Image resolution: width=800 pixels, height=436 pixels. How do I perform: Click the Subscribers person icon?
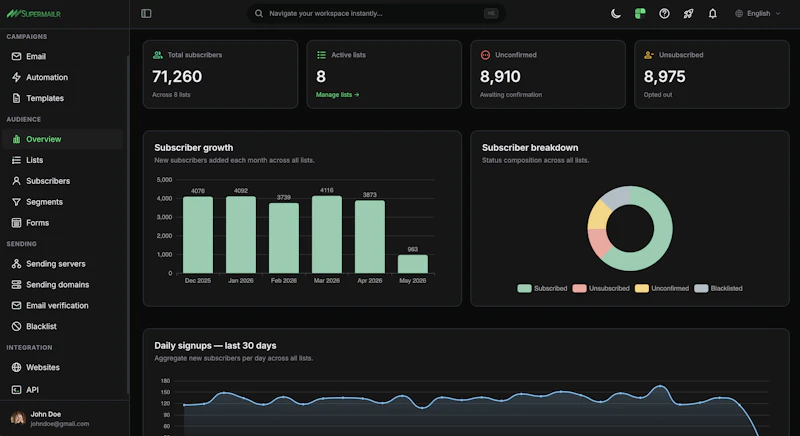click(16, 181)
